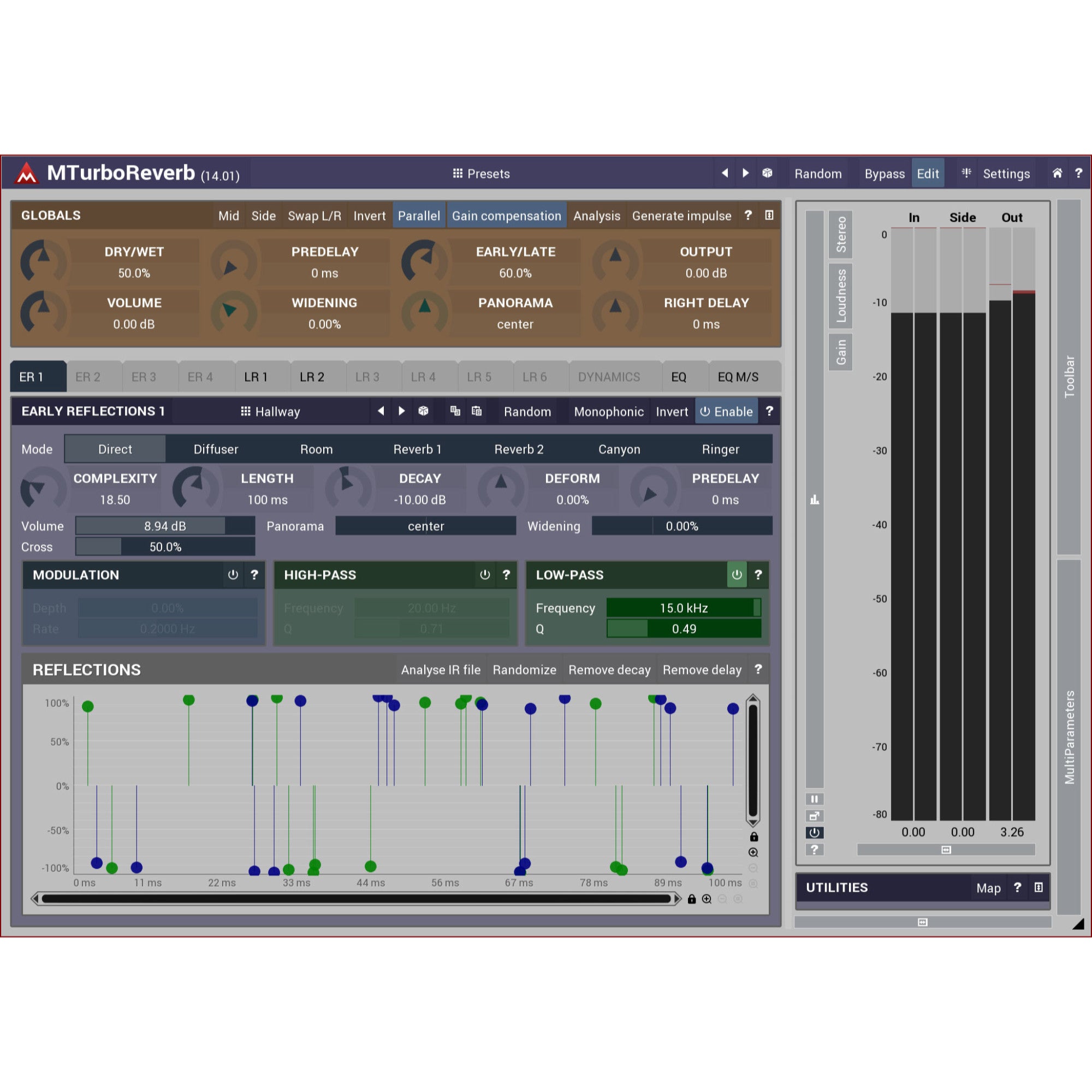Screen dimensions: 1092x1092
Task: Expand the MultiParameters side panel
Action: coord(1069,736)
